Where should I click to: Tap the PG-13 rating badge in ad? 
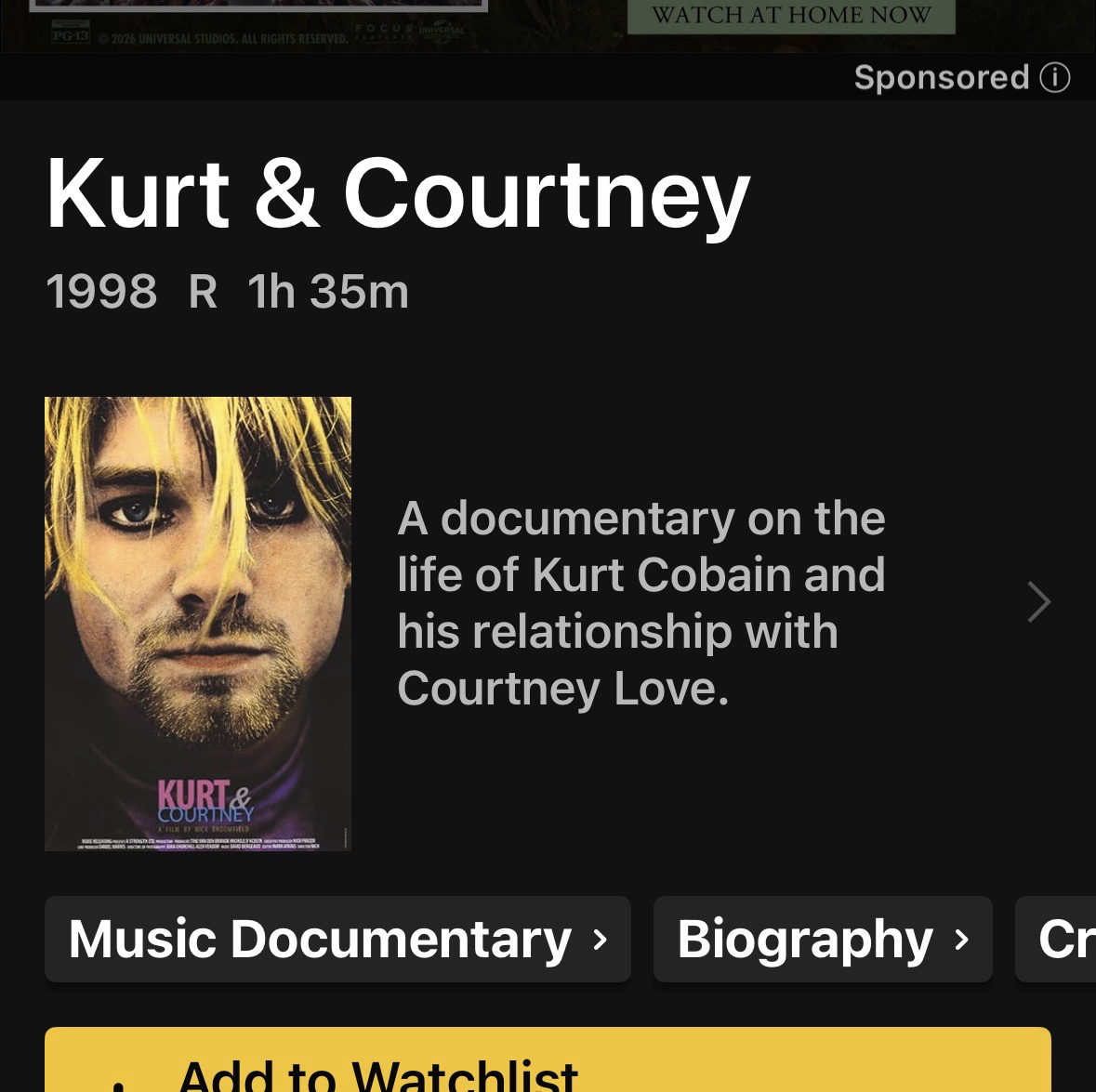71,33
